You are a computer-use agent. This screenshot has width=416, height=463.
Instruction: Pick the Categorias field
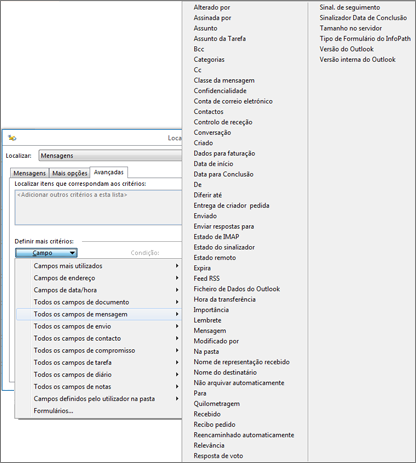point(209,59)
